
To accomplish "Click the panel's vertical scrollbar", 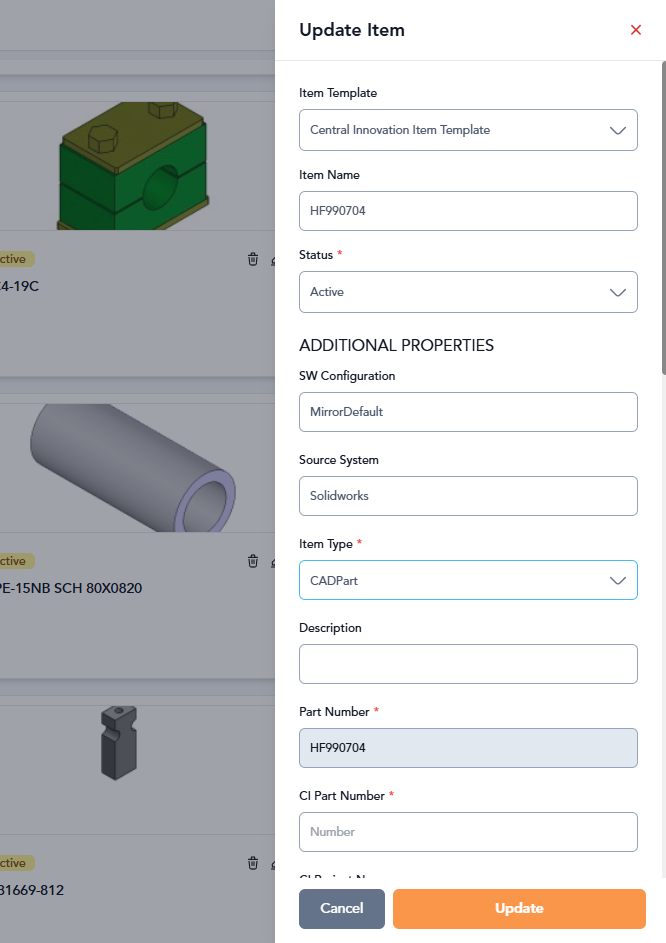I will tap(664, 218).
